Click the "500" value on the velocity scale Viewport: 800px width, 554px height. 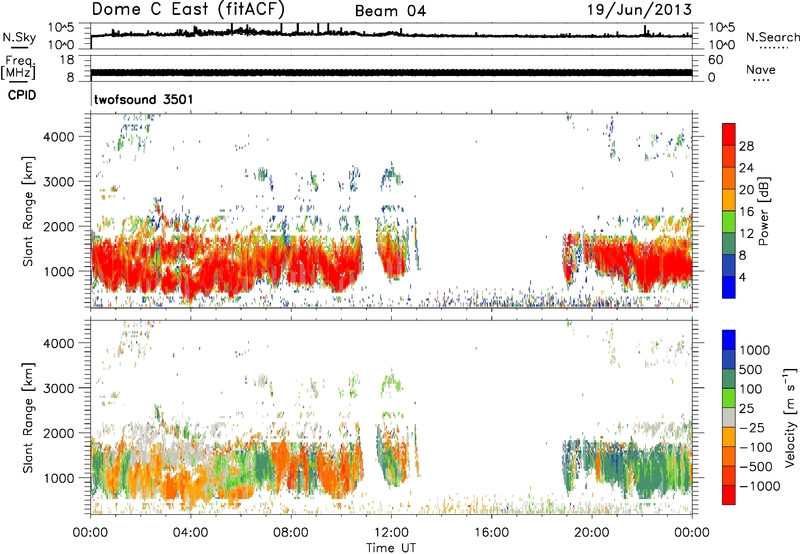pyautogui.click(x=751, y=369)
